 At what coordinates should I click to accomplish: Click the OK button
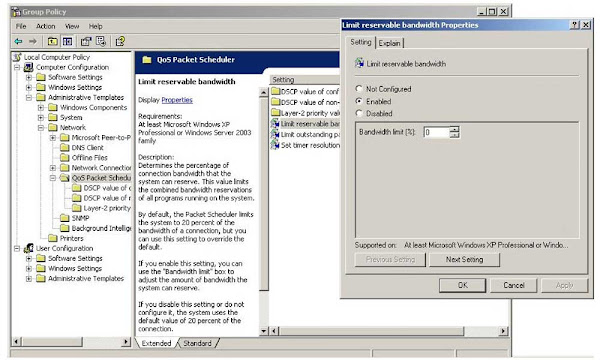(462, 285)
